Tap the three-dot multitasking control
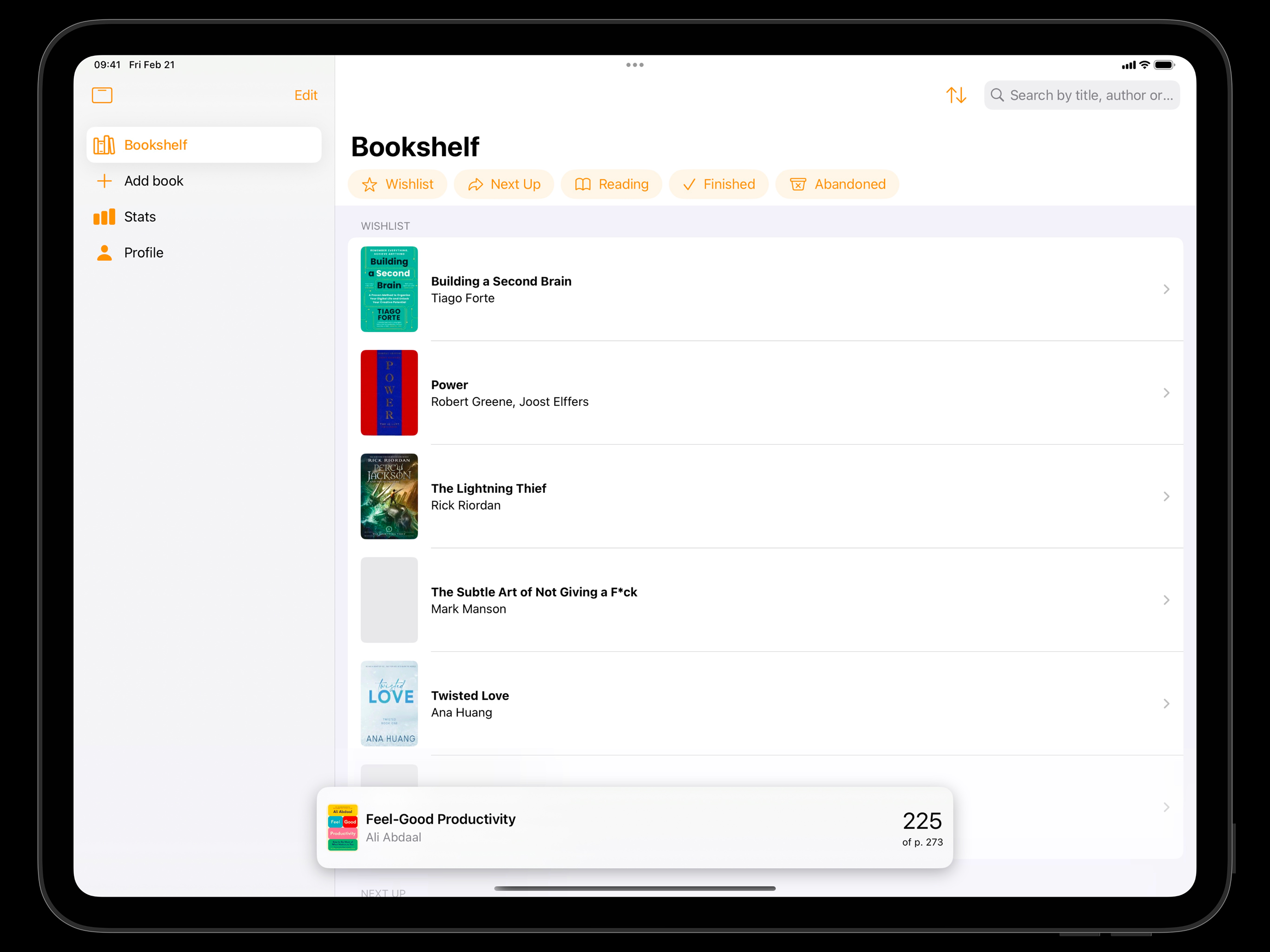1270x952 pixels. 635,65
